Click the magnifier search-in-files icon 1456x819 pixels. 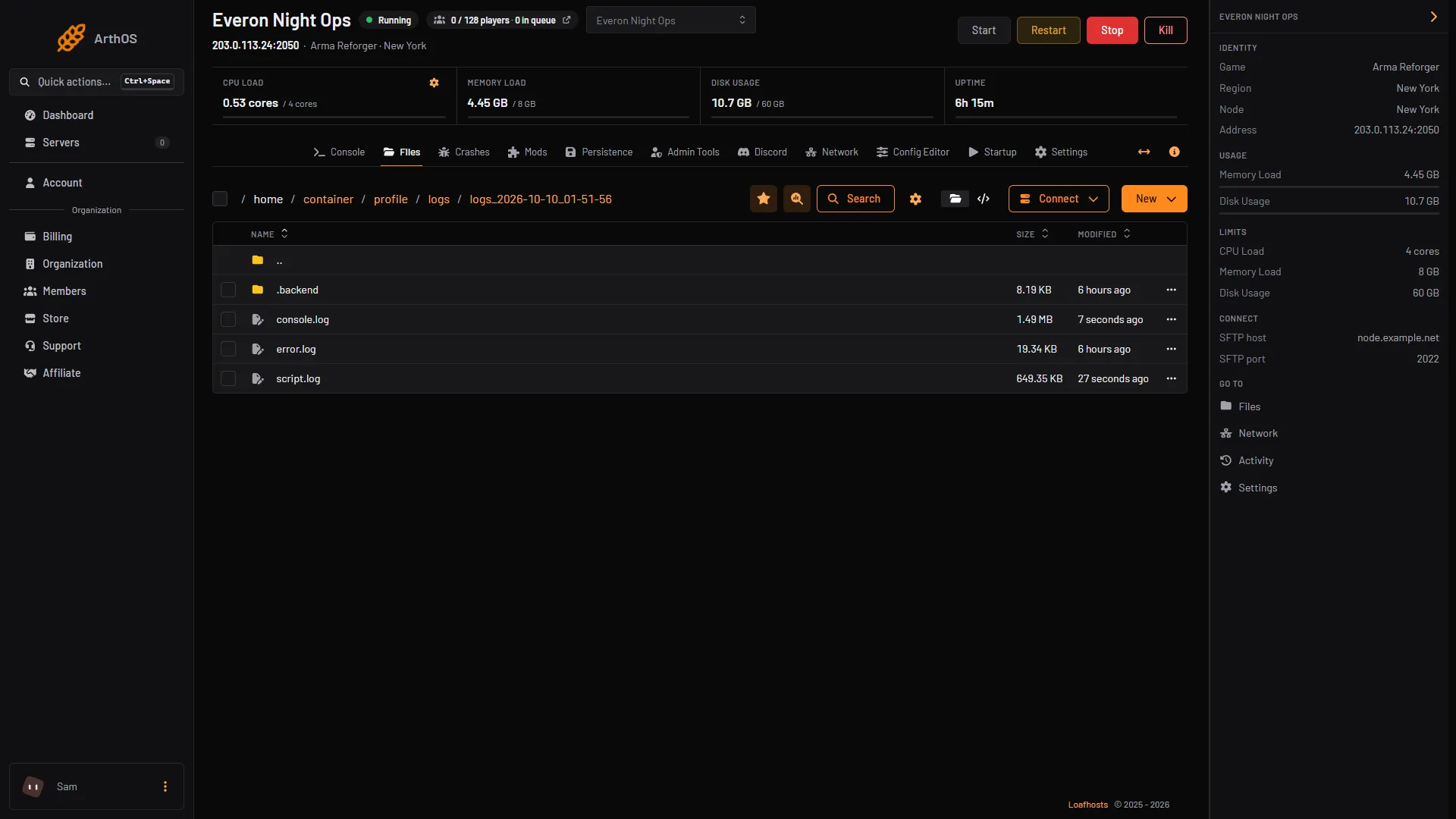797,199
